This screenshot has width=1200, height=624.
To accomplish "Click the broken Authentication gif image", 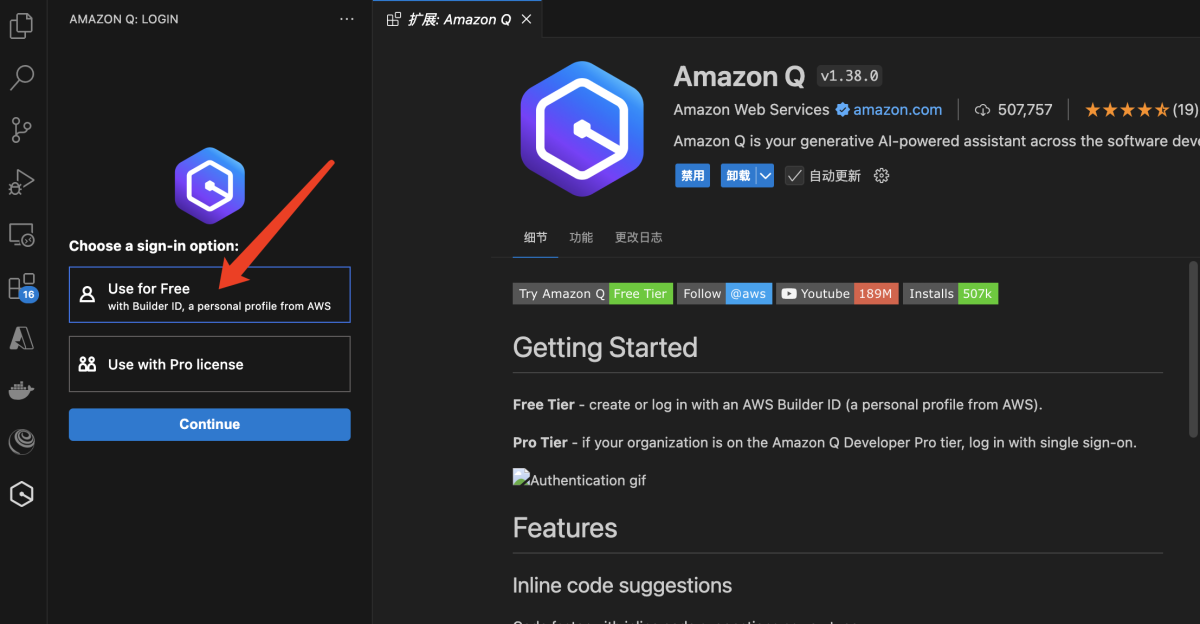I will [580, 480].
